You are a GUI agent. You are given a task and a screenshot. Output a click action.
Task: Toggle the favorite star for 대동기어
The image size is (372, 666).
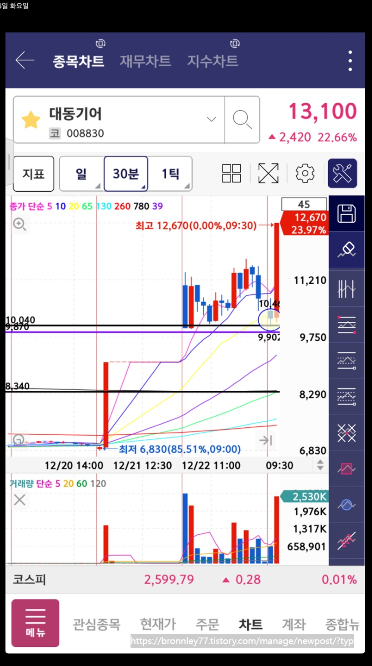pos(31,120)
